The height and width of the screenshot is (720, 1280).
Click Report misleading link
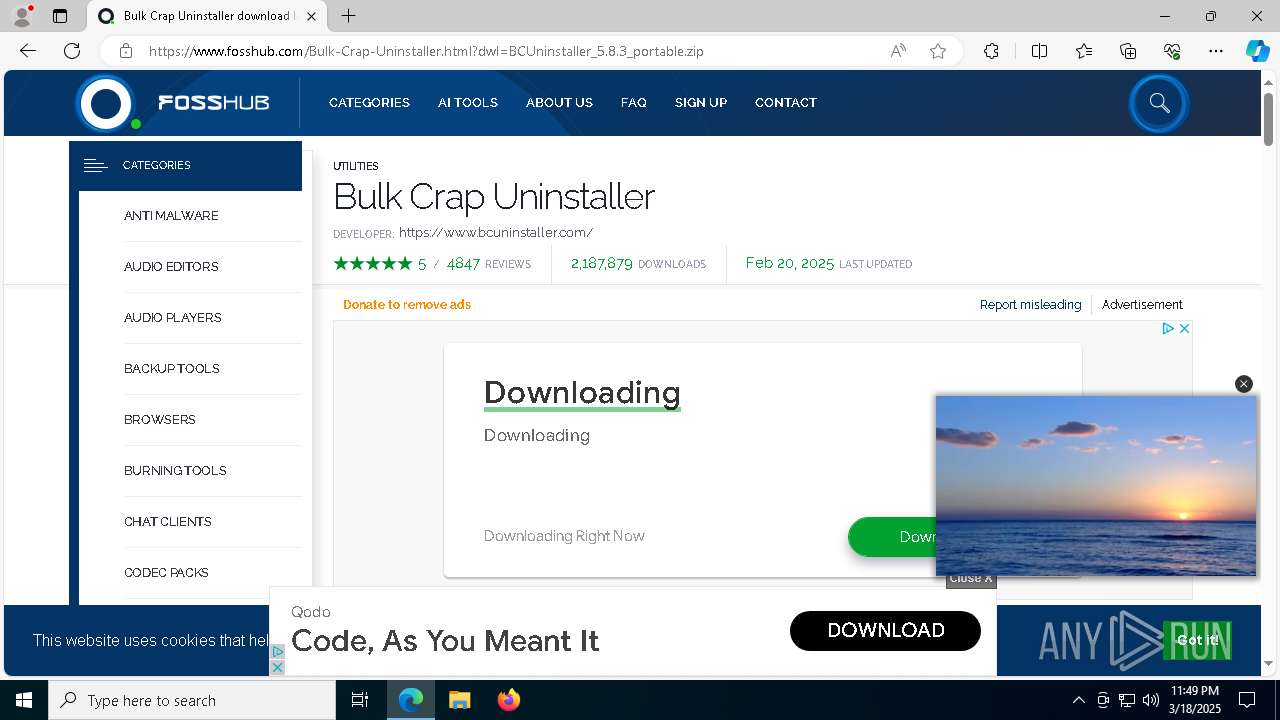point(1030,305)
